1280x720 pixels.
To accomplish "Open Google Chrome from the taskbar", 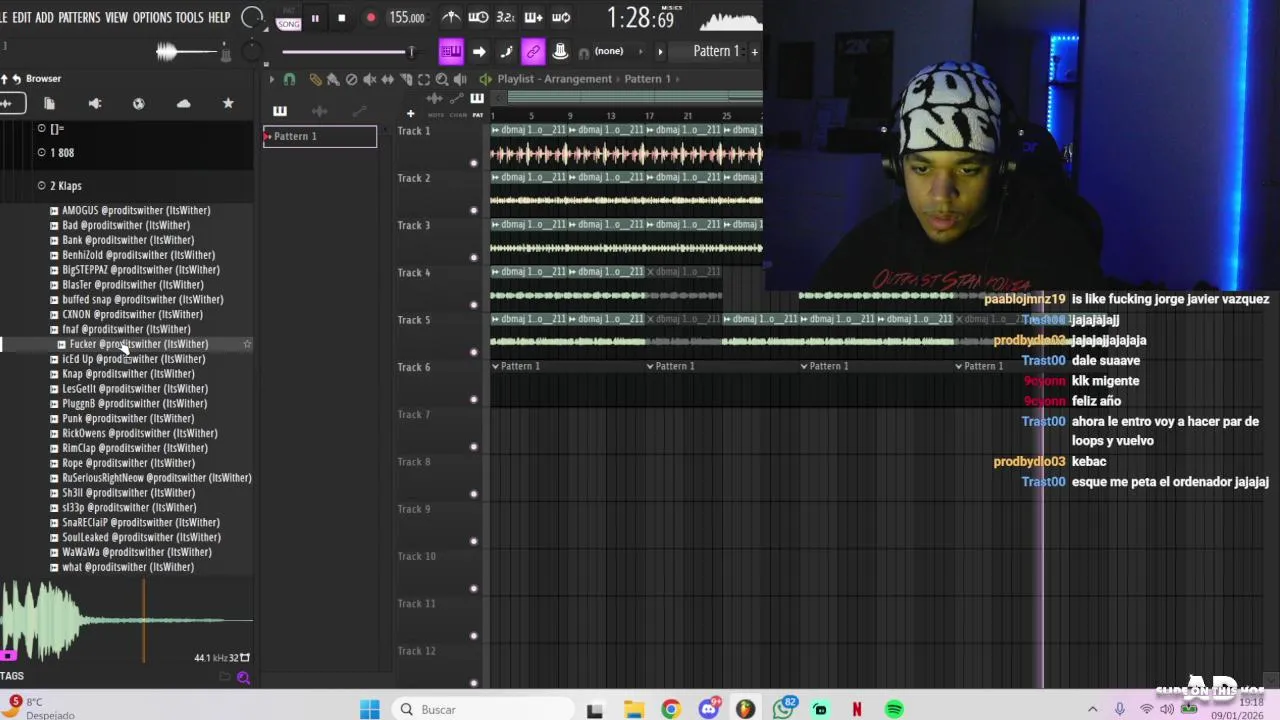I will (670, 709).
